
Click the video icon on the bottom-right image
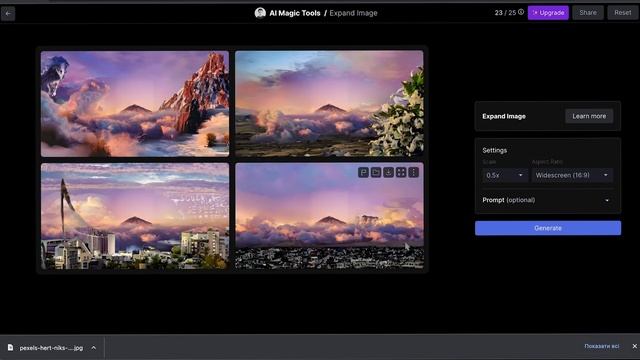point(376,173)
